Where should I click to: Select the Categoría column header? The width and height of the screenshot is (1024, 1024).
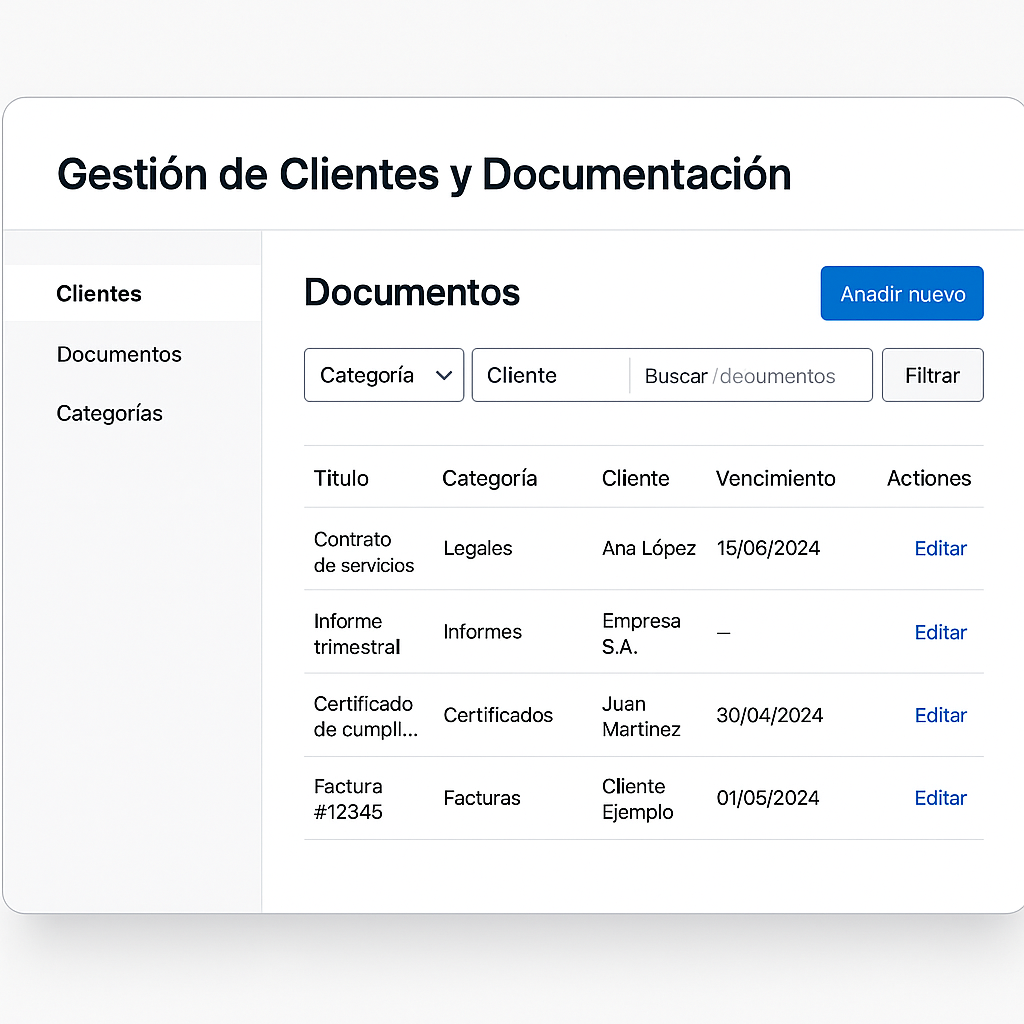[x=489, y=478]
